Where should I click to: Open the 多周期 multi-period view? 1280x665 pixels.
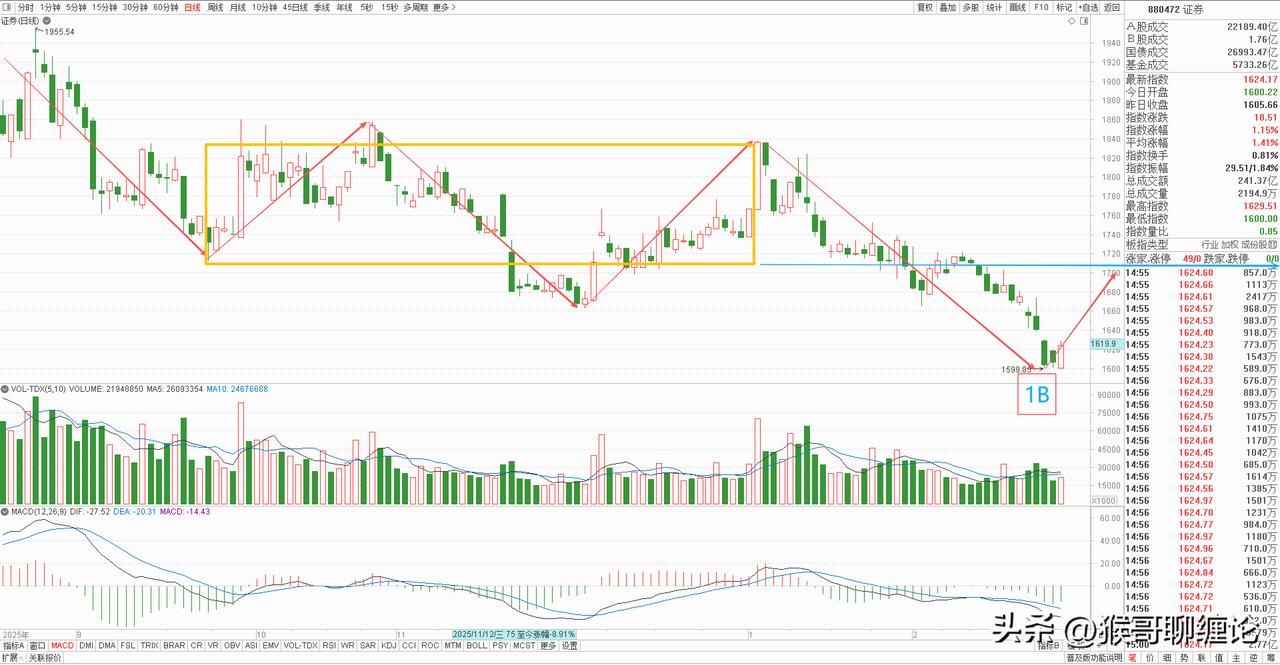(415, 6)
